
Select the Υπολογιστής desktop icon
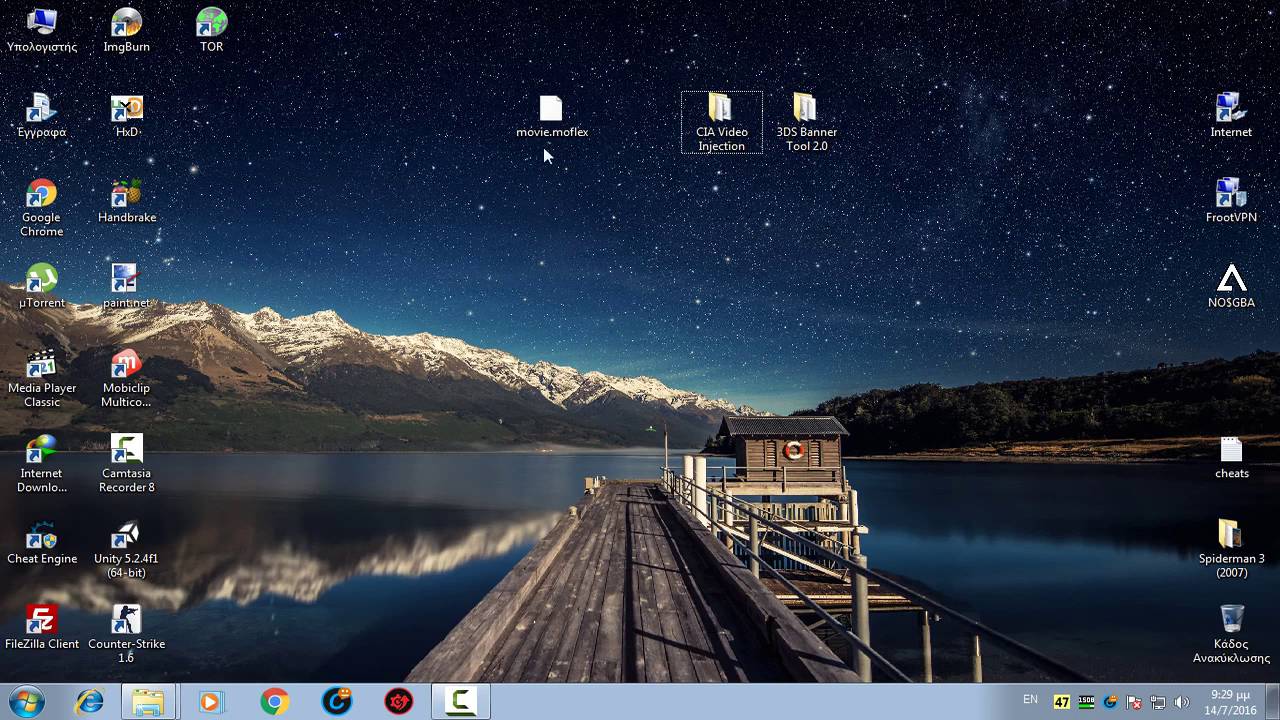click(42, 30)
